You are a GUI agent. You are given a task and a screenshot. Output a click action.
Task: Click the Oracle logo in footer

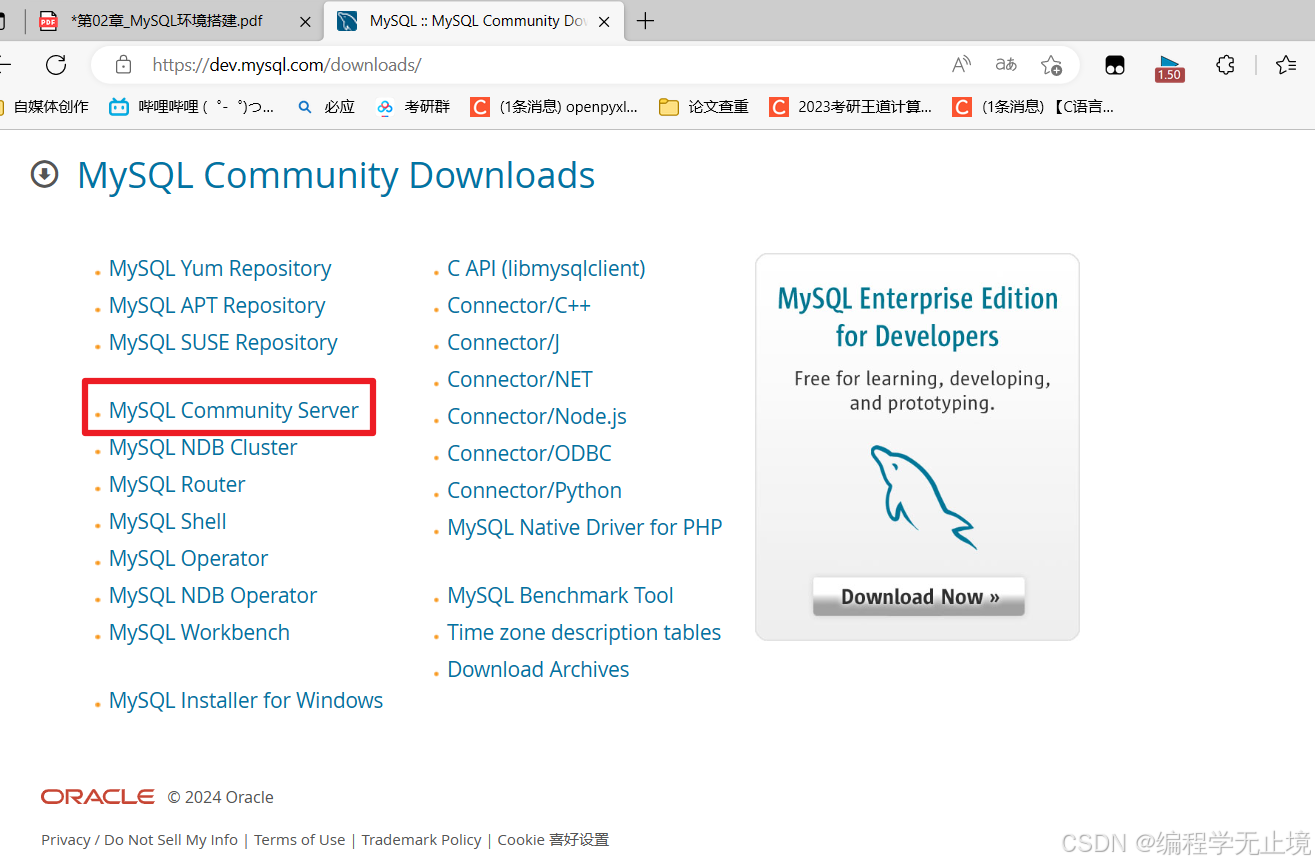coord(98,797)
